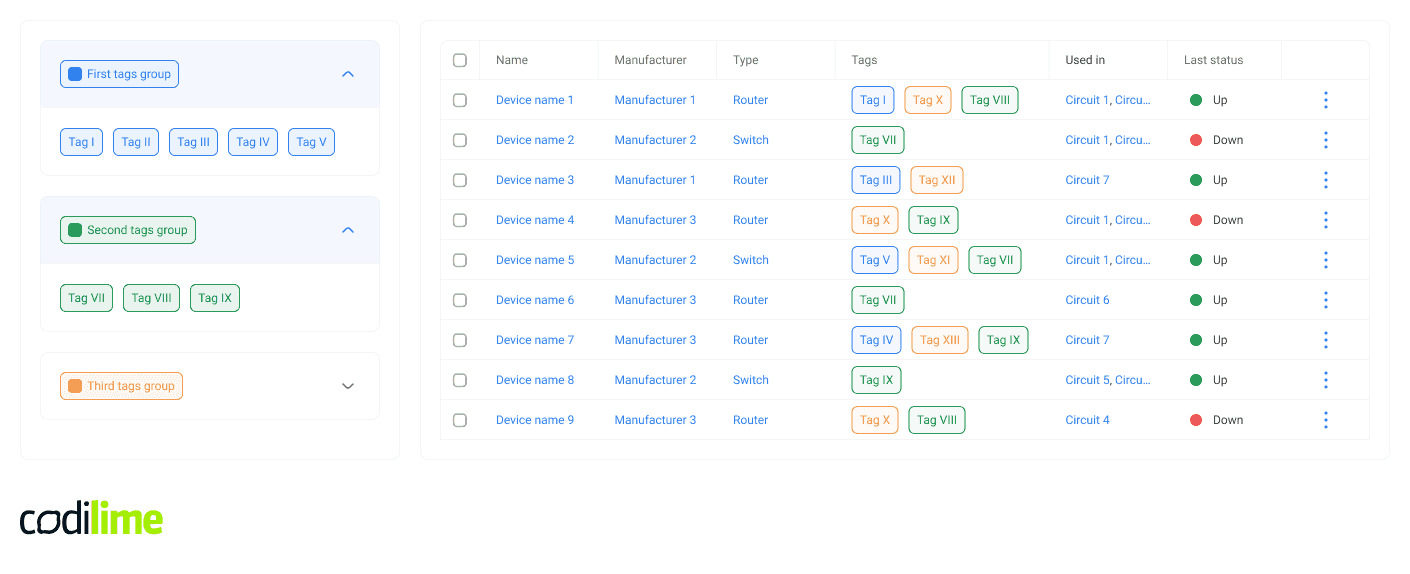The width and height of the screenshot is (1410, 574).
Task: Select Tag IV in the First tags group panel
Action: point(253,142)
